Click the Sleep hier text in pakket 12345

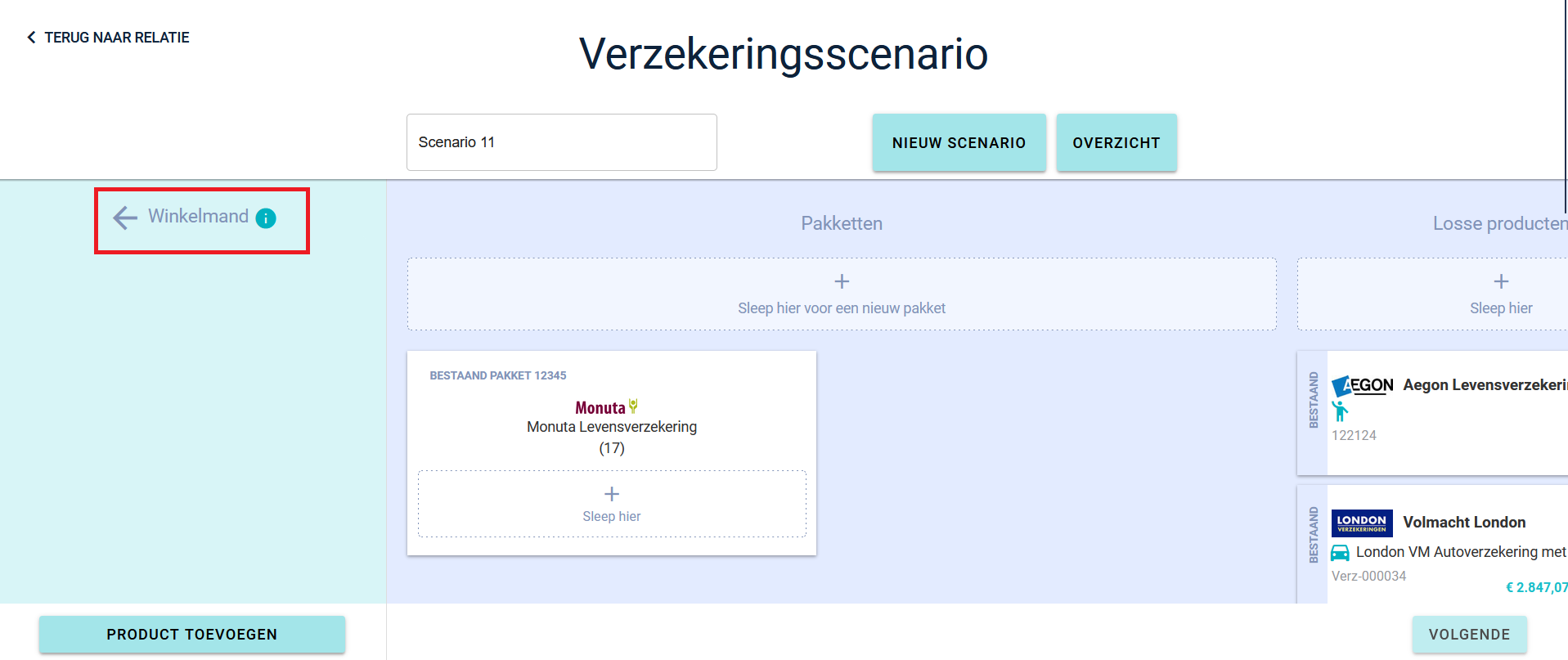[612, 516]
